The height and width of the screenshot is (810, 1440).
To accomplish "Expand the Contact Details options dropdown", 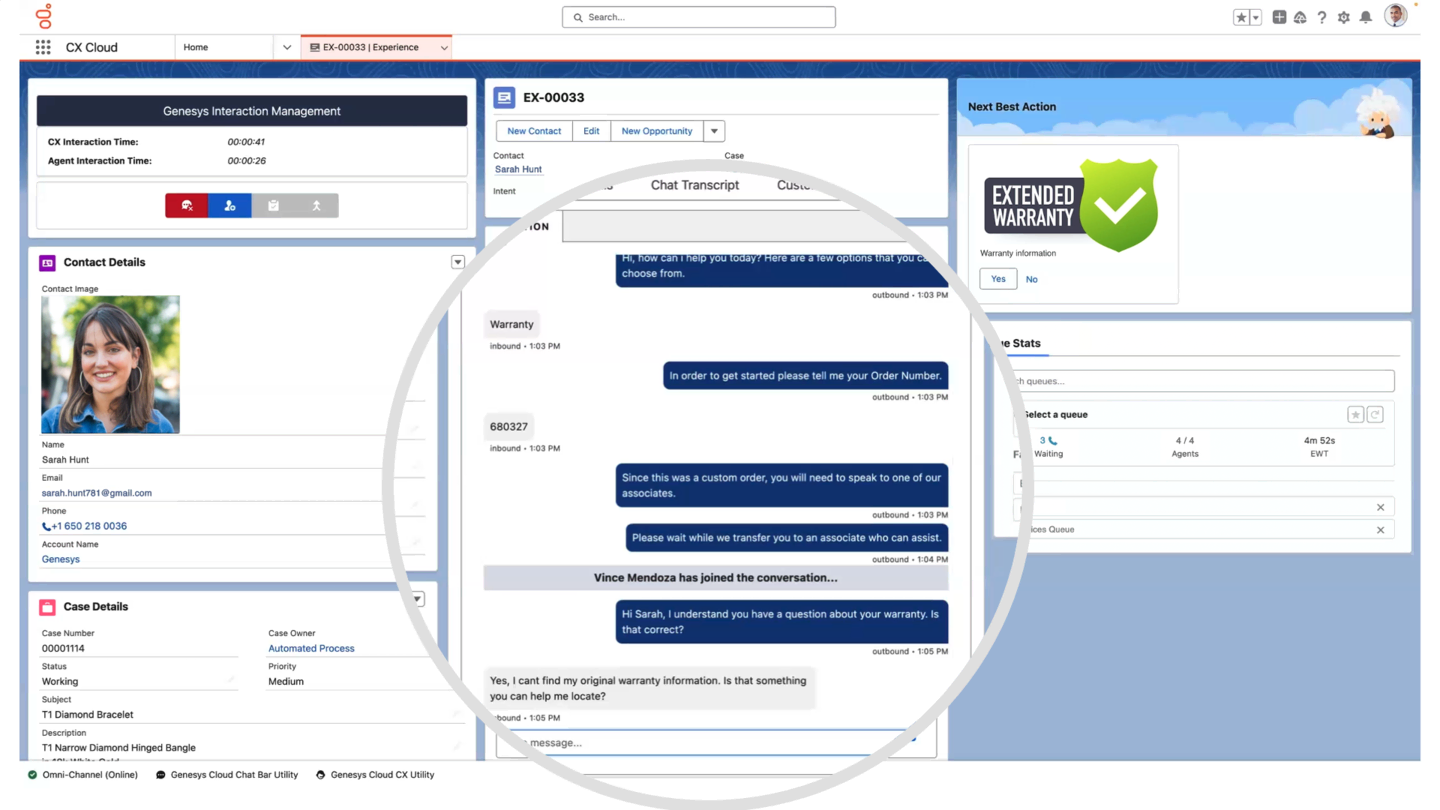I will tap(458, 262).
